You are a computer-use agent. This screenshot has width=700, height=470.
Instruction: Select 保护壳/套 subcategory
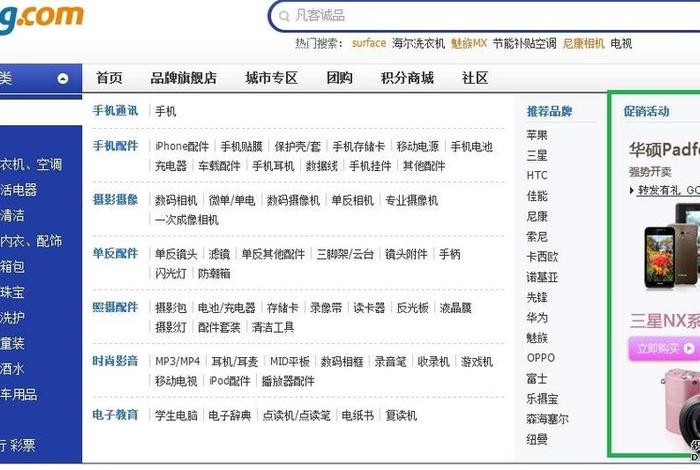coord(298,146)
